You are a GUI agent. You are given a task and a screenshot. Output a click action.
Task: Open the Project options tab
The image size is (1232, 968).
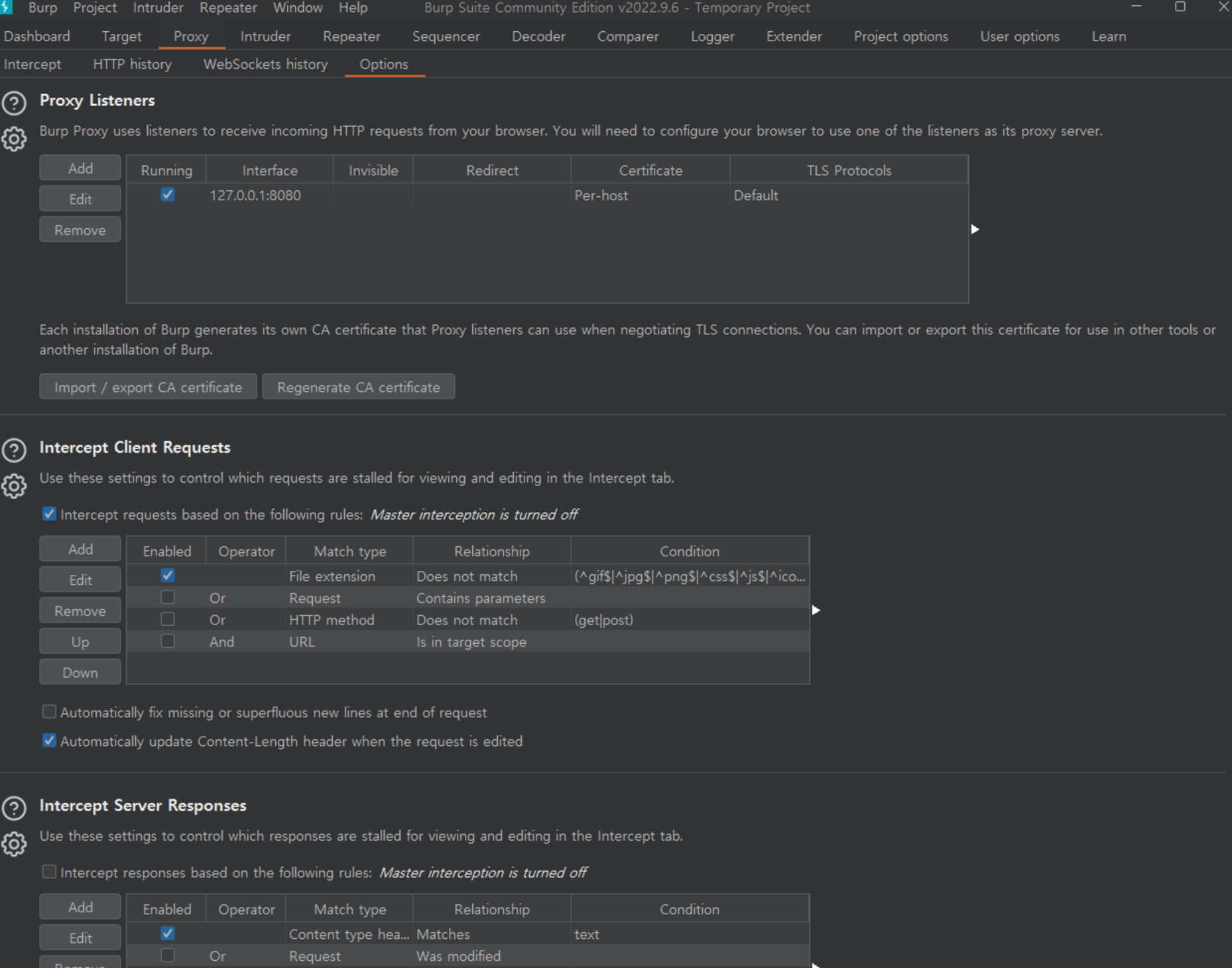(x=900, y=36)
